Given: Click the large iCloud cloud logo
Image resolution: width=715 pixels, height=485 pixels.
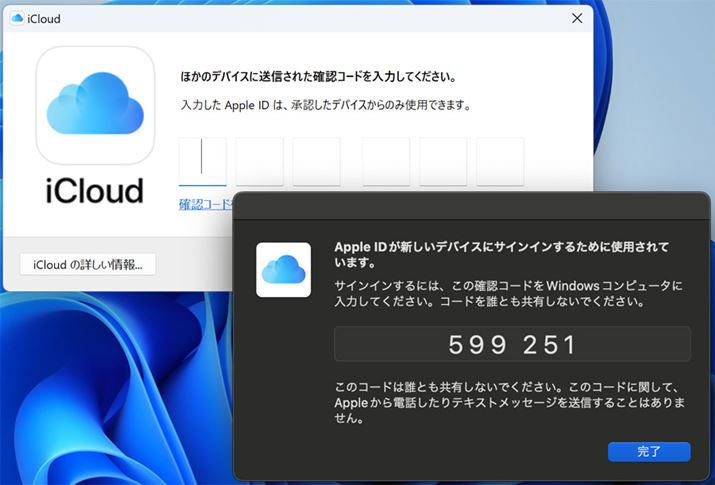Looking at the screenshot, I should point(95,105).
